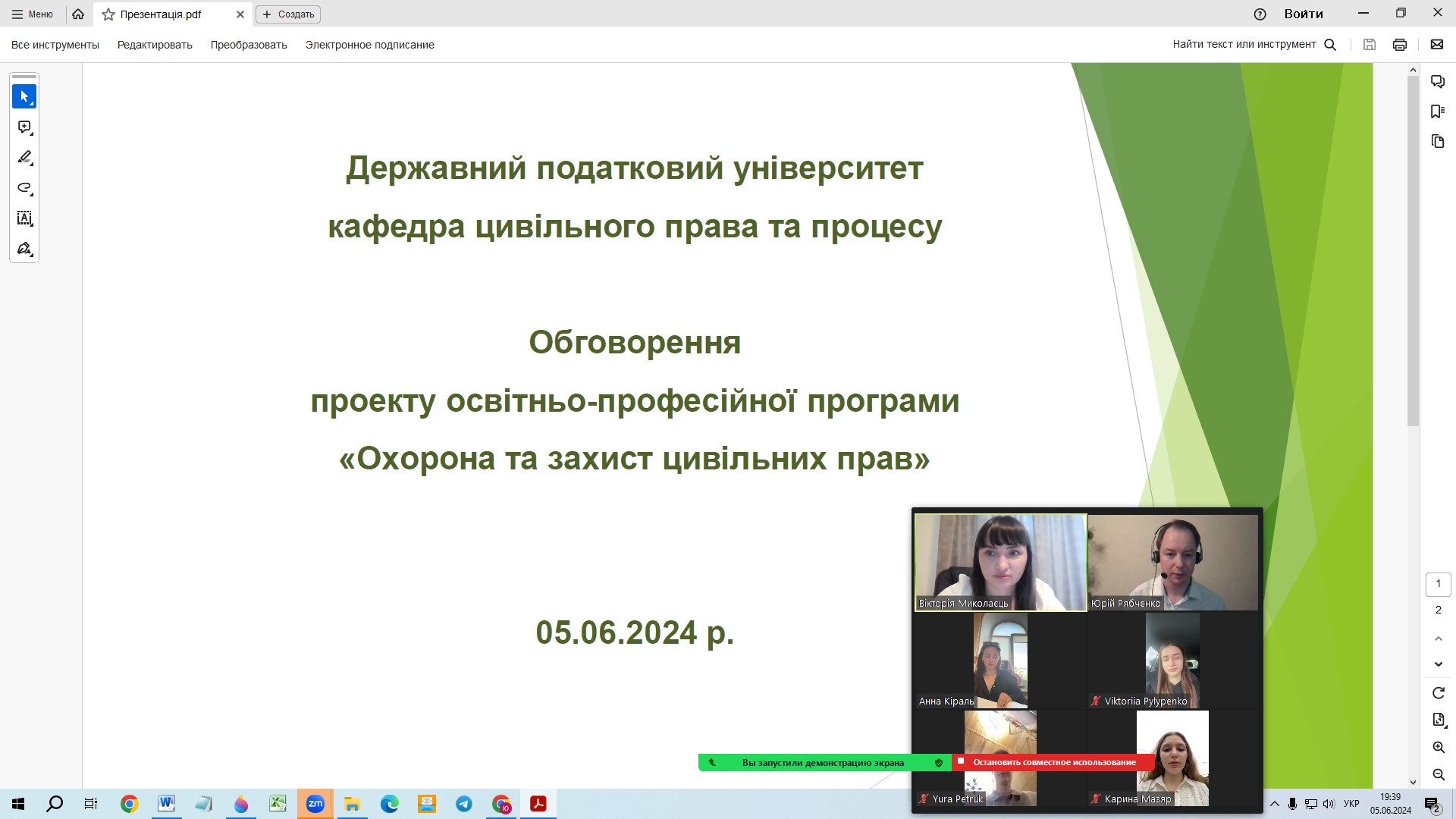
Task: Open Adobe Acrobat taskbar icon
Action: click(x=538, y=804)
